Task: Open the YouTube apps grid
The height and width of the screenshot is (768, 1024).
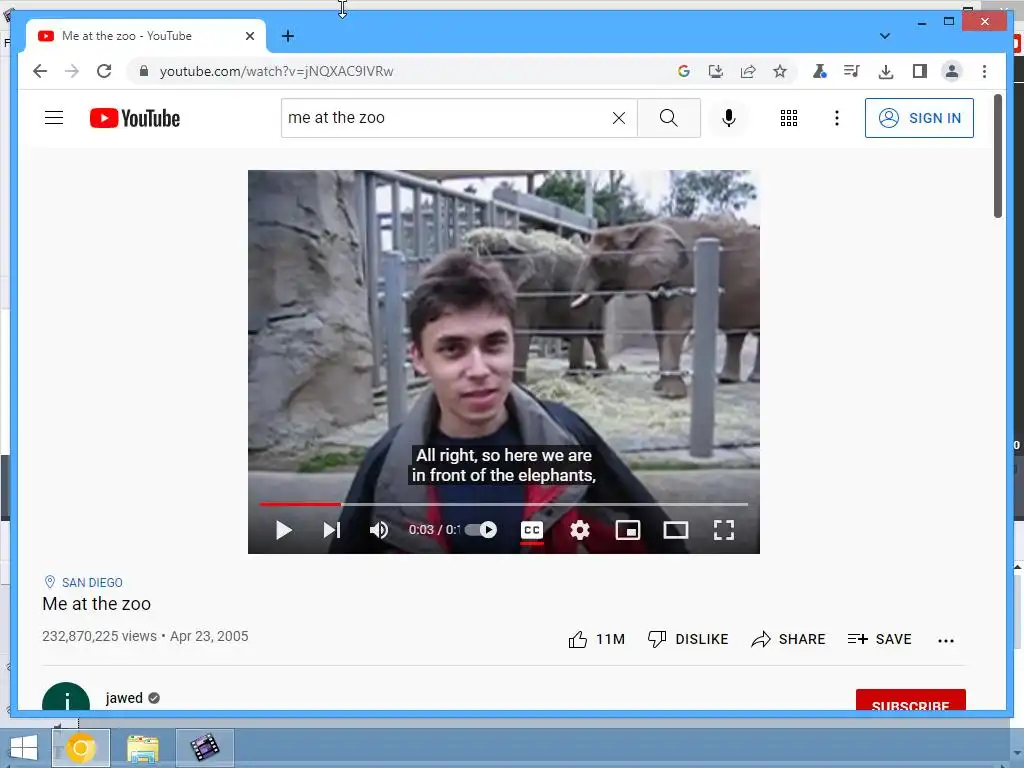Action: 789,118
